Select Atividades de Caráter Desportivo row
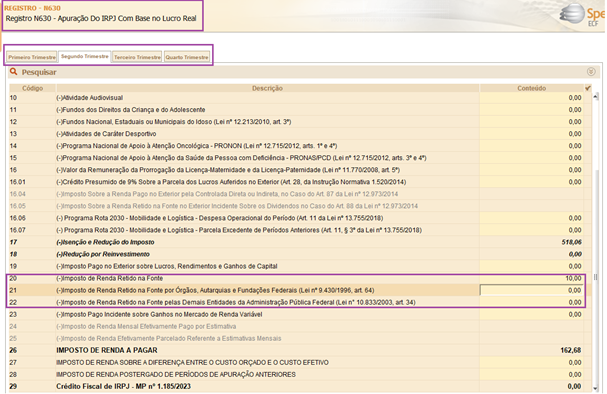The width and height of the screenshot is (607, 394). [x=106, y=134]
